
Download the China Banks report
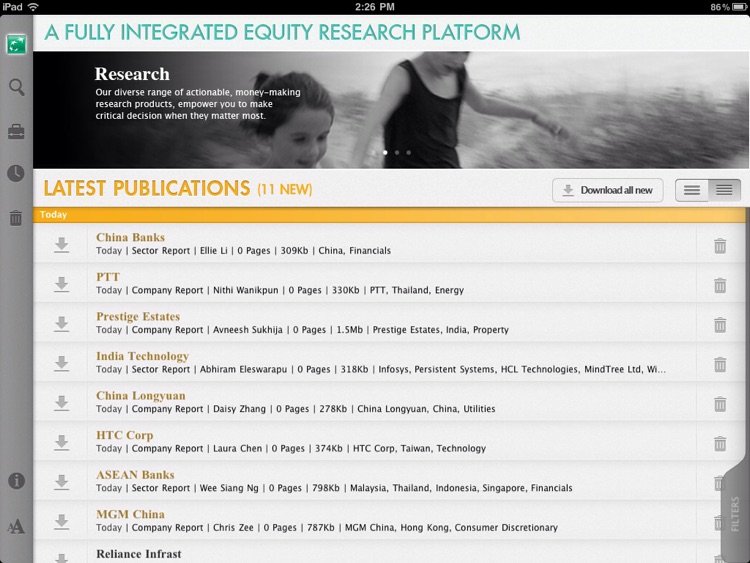(61, 245)
